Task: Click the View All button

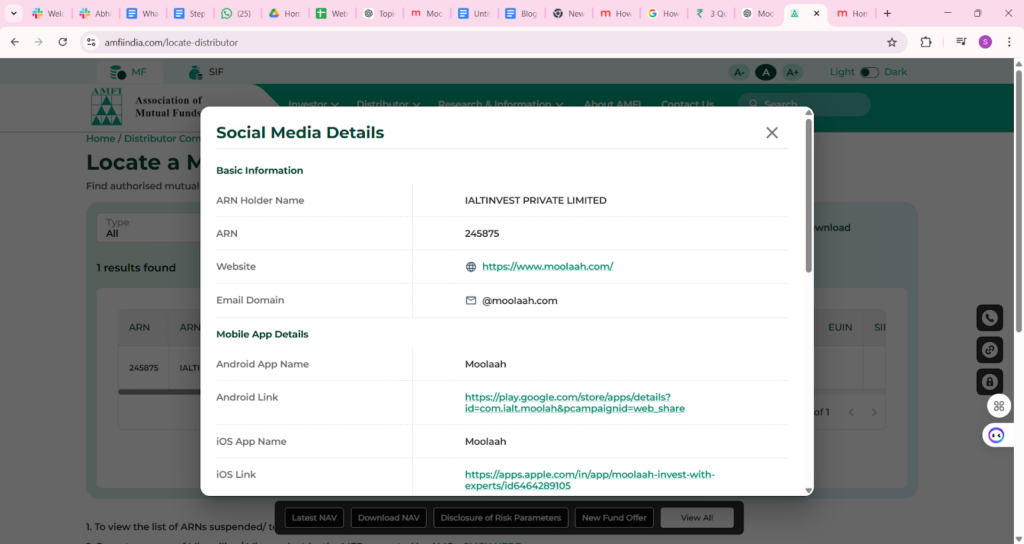Action: (x=697, y=518)
